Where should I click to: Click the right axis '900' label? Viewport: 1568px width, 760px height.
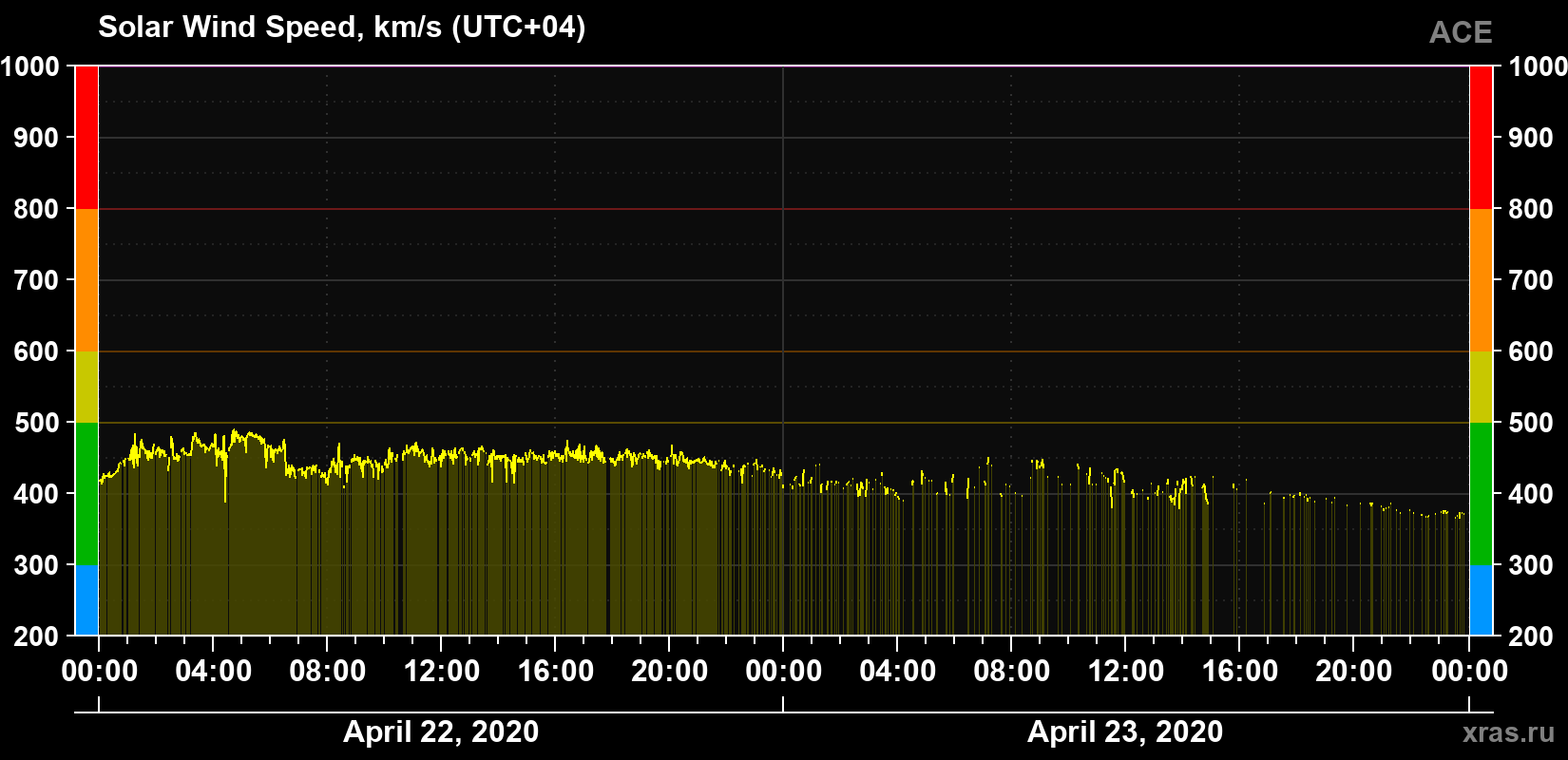(x=1531, y=138)
